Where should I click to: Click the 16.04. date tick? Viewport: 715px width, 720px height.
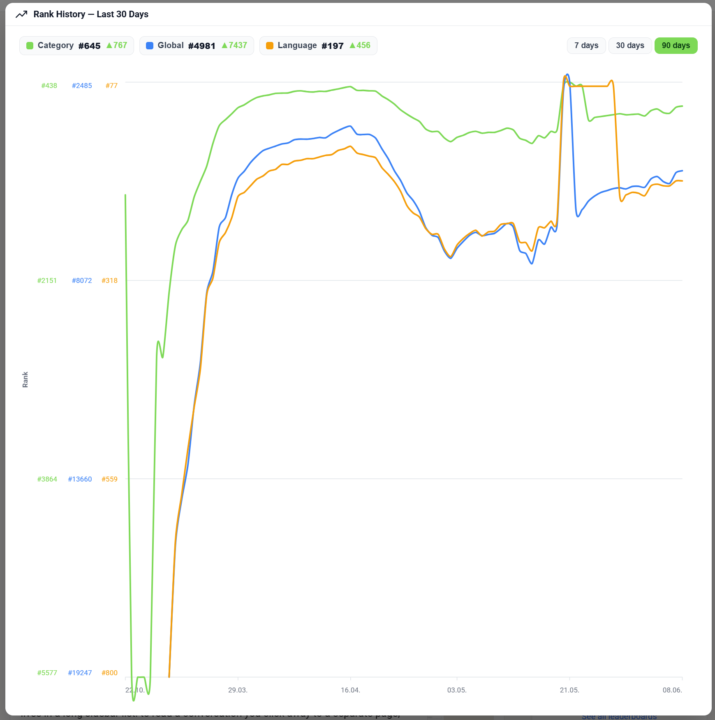(x=350, y=690)
